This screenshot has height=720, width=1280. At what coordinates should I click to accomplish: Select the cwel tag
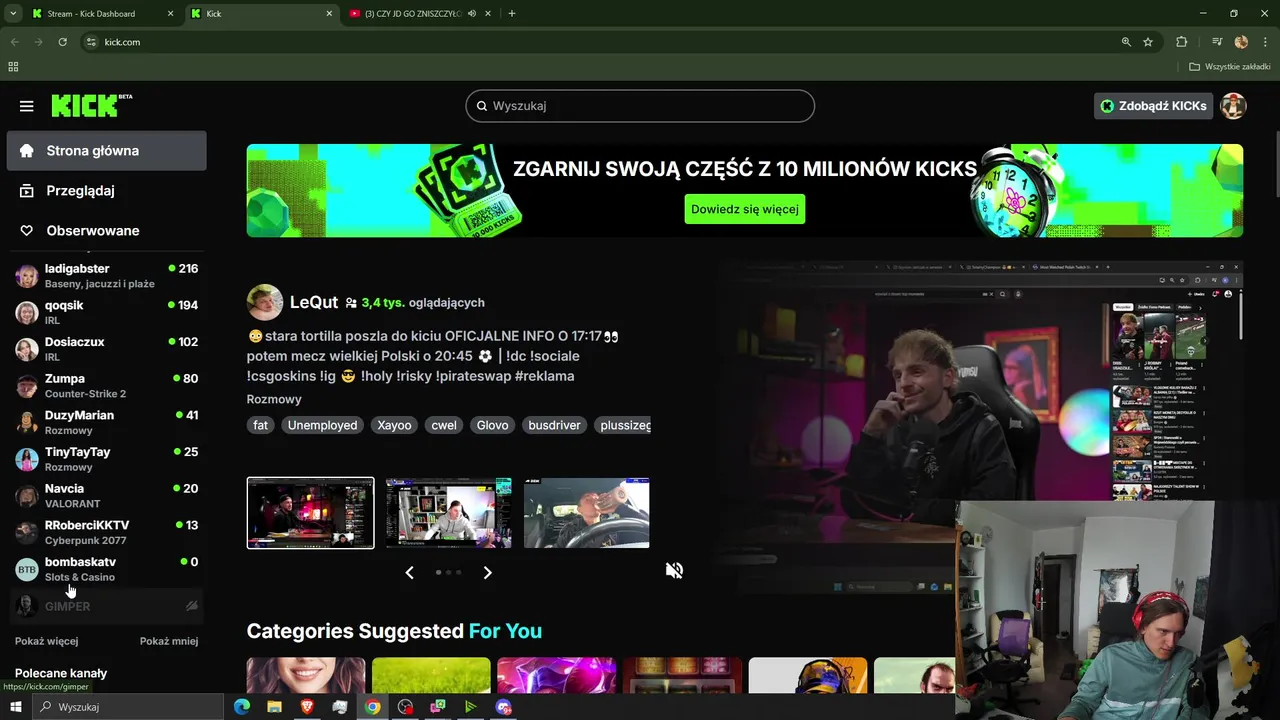444,425
